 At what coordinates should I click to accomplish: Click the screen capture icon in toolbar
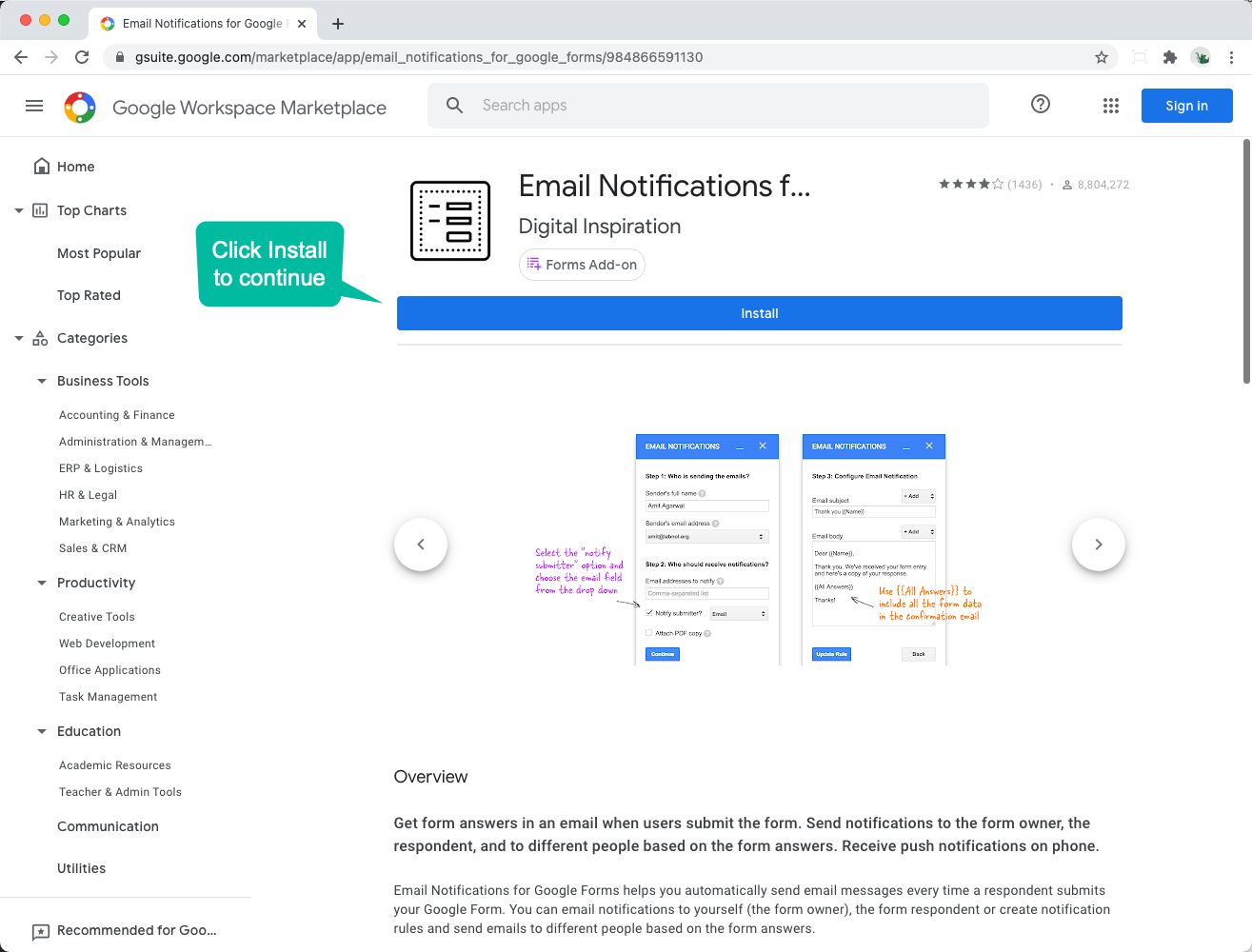coord(1139,57)
